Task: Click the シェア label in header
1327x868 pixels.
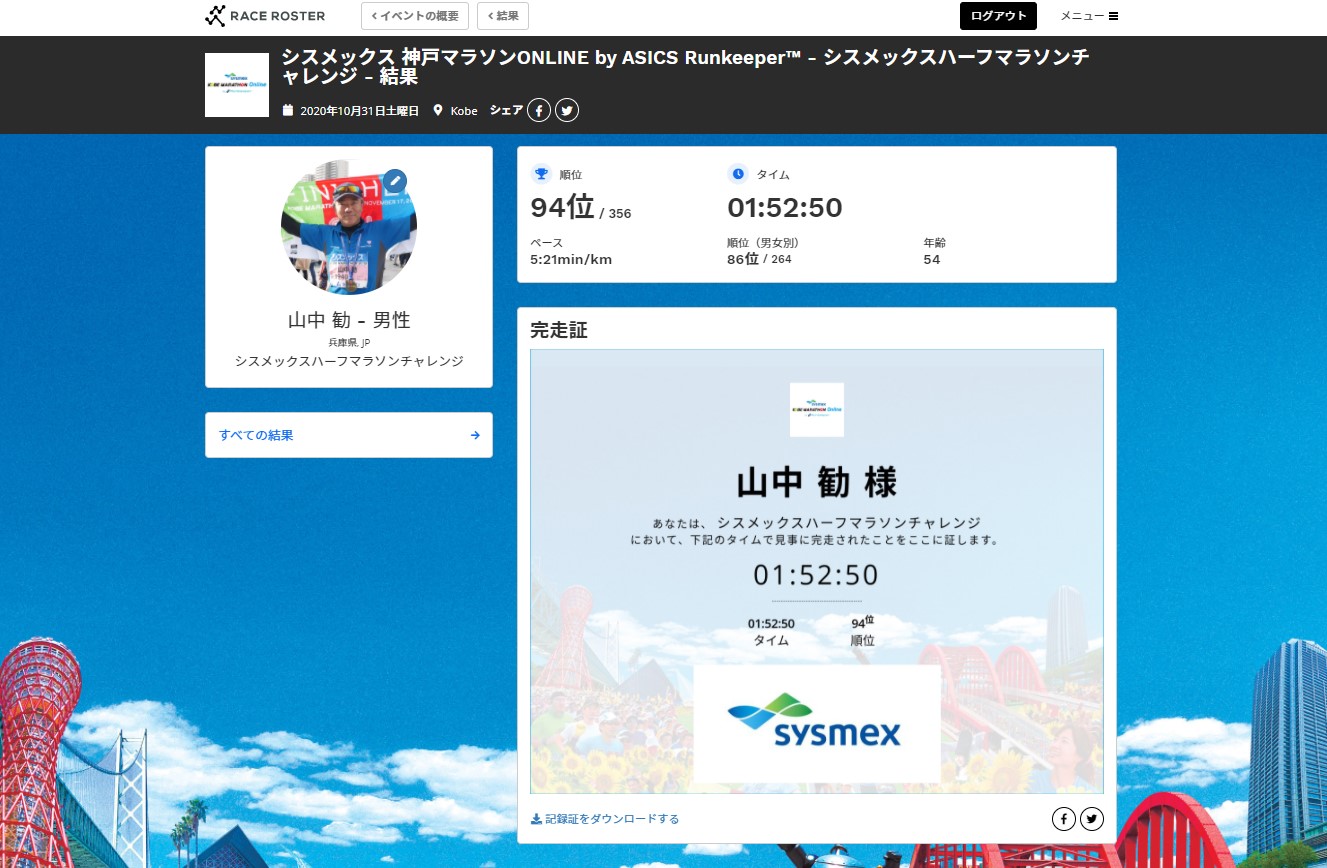Action: [506, 111]
